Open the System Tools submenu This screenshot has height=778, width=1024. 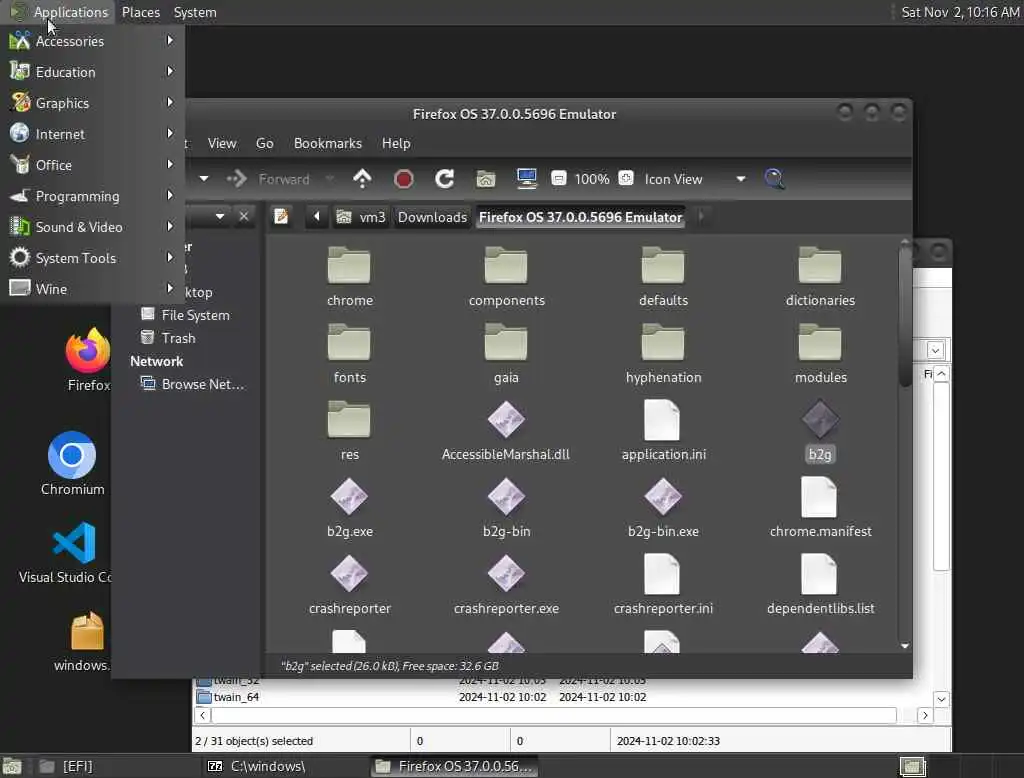coord(92,258)
